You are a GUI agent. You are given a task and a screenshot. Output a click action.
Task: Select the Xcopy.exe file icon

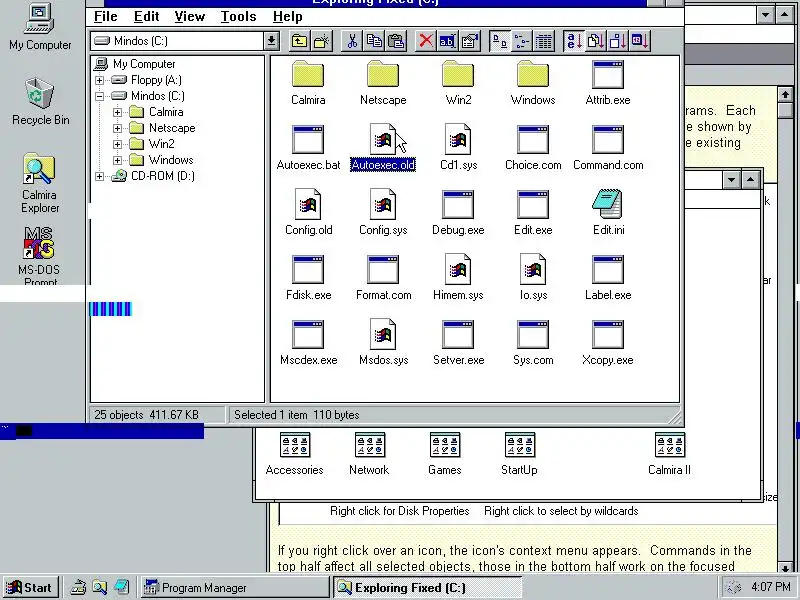(x=608, y=343)
